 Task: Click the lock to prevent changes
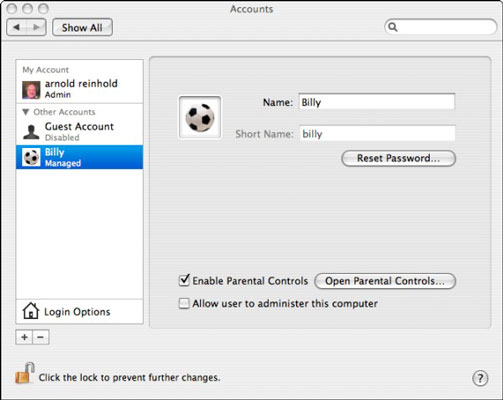[25, 373]
